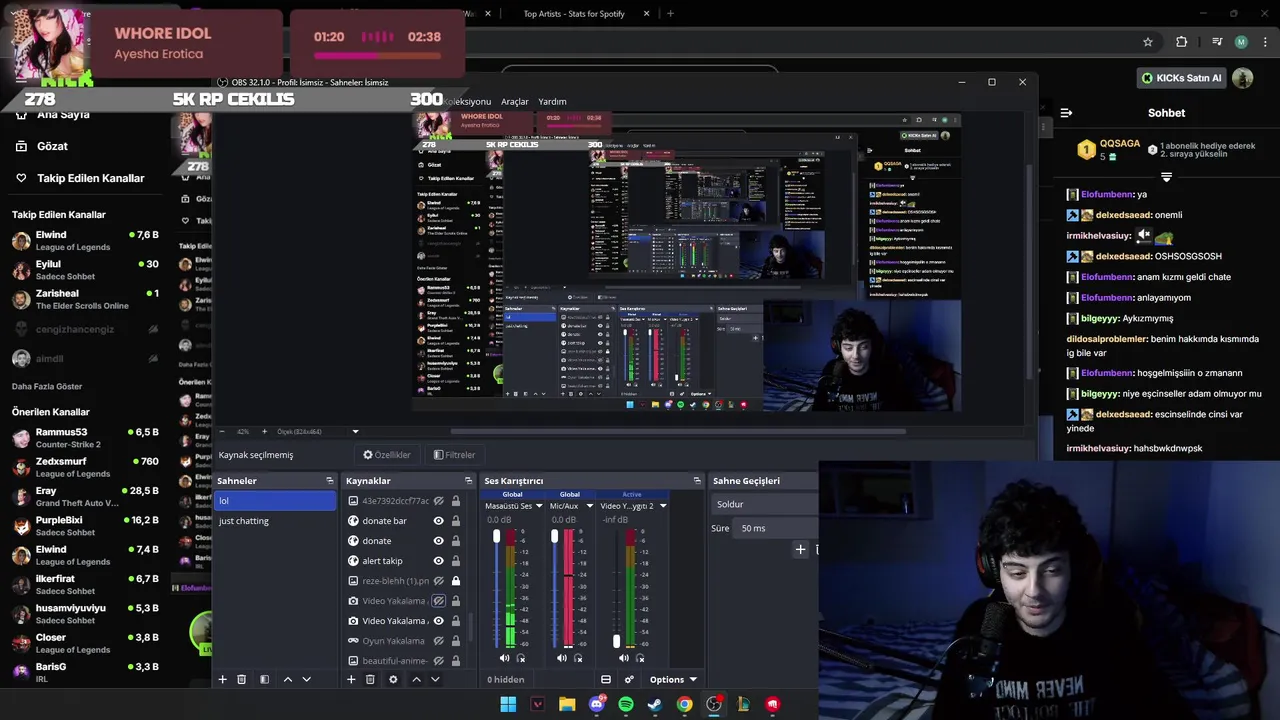This screenshot has width=1280, height=720.
Task: Hide the donate bar source
Action: (438, 521)
